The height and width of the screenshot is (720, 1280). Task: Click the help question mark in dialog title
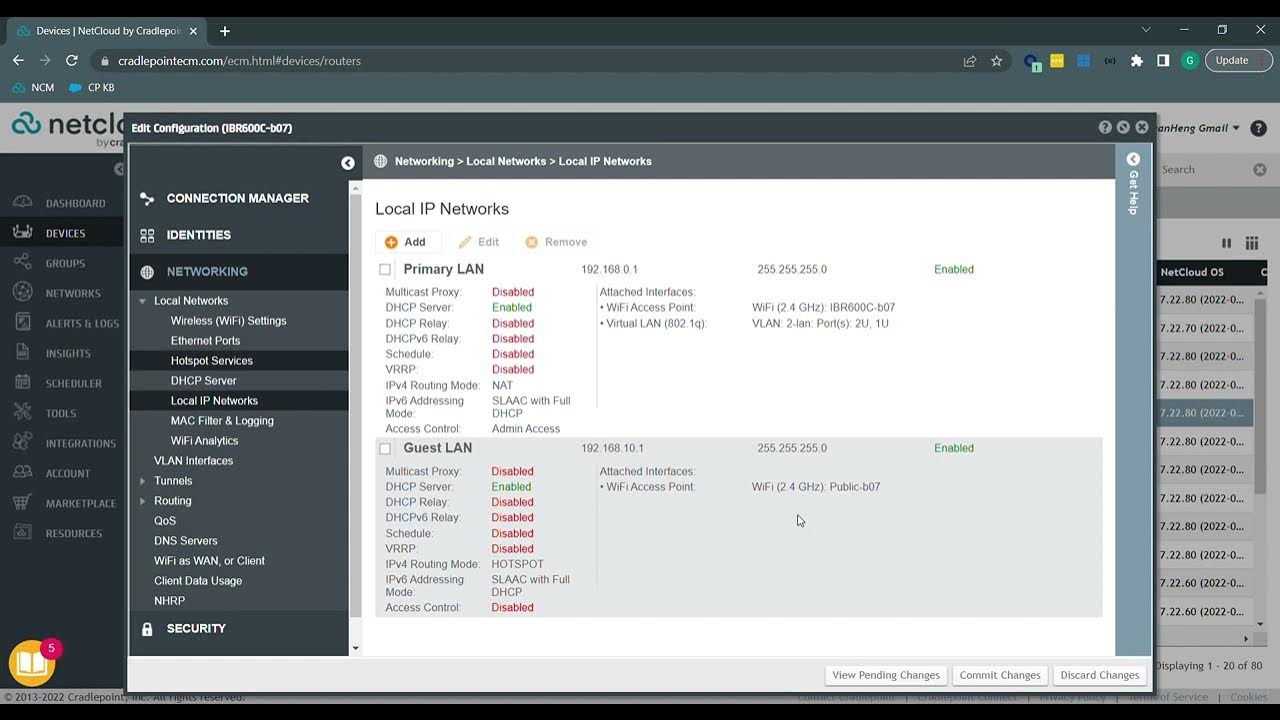click(x=1105, y=128)
